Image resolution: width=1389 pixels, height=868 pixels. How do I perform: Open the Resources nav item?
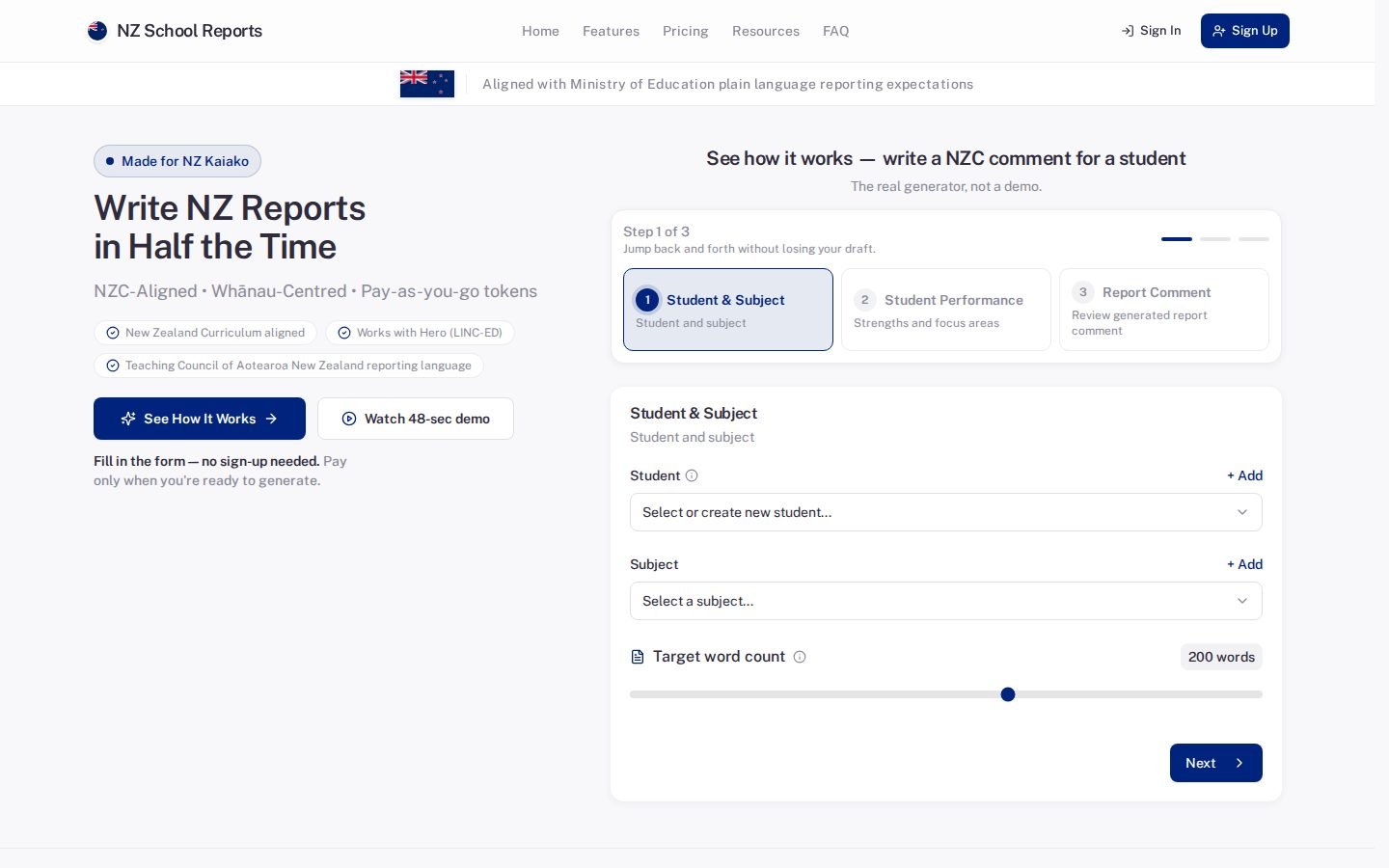(766, 31)
